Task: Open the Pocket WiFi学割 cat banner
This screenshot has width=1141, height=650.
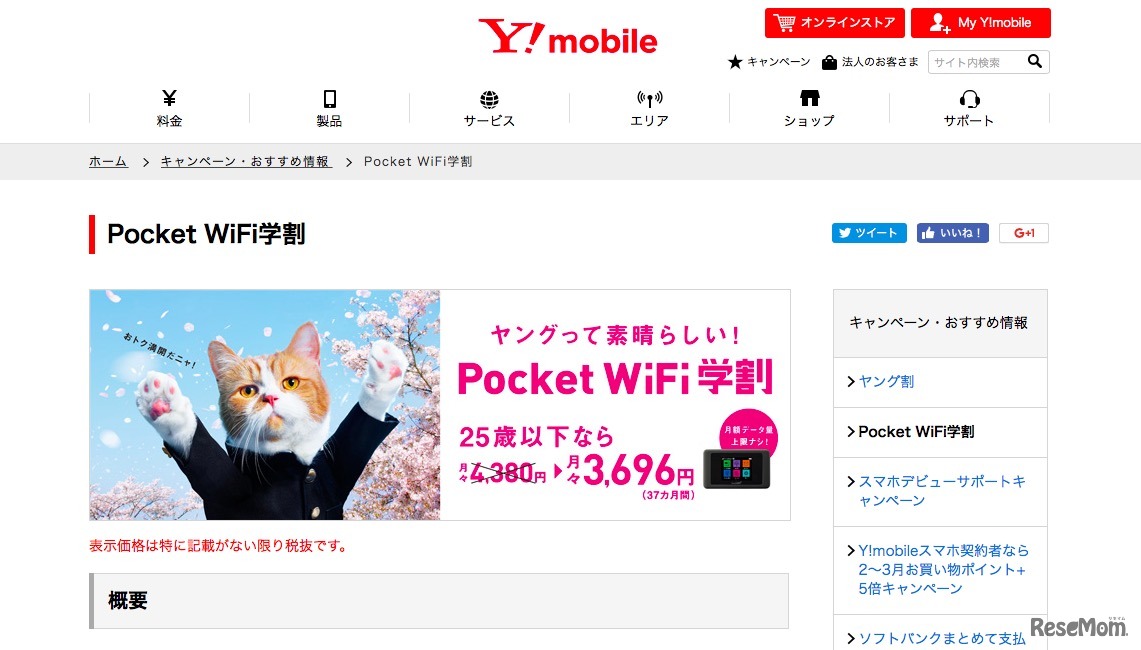Action: [x=440, y=405]
